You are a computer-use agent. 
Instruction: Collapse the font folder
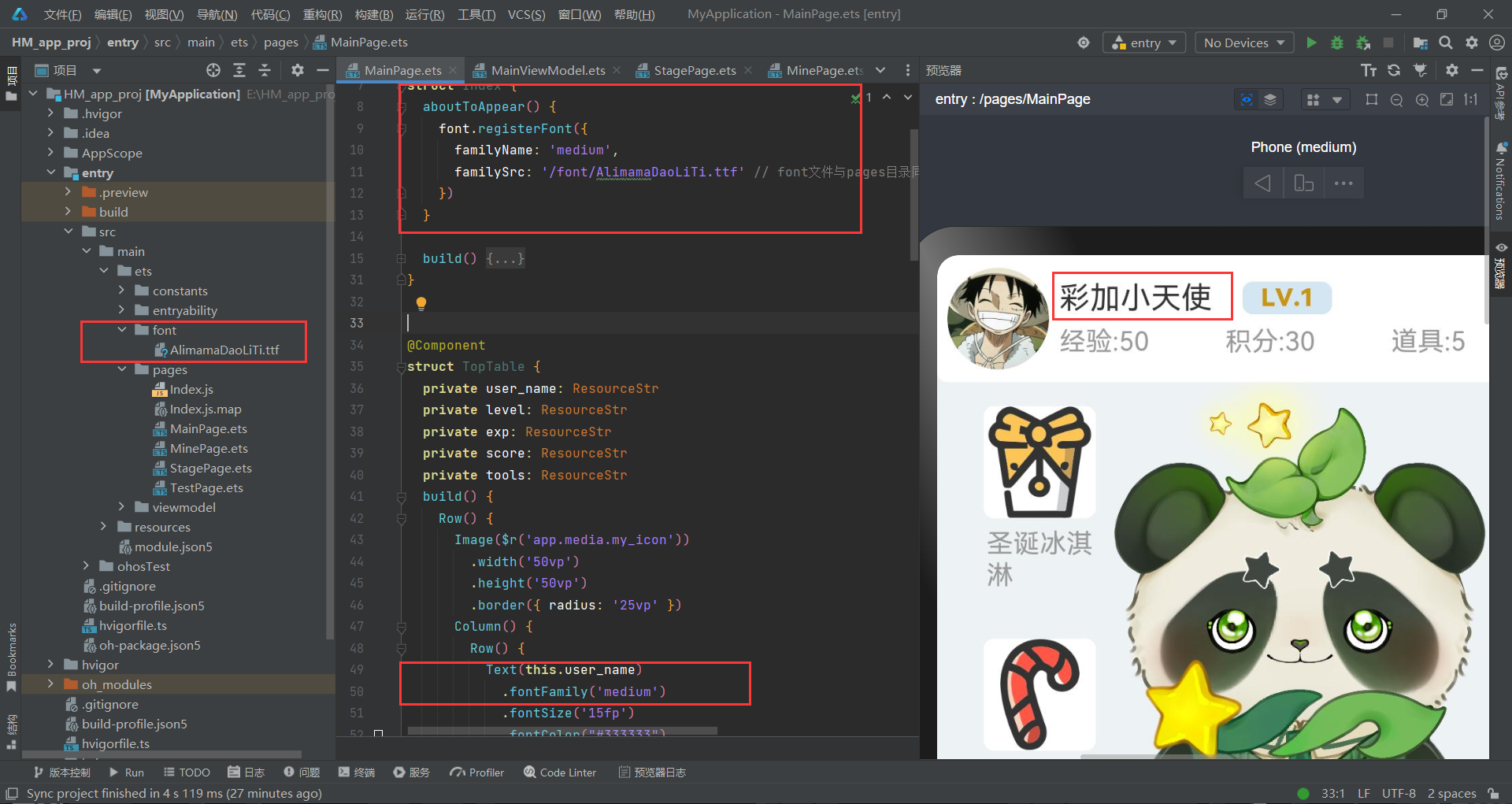[122, 330]
